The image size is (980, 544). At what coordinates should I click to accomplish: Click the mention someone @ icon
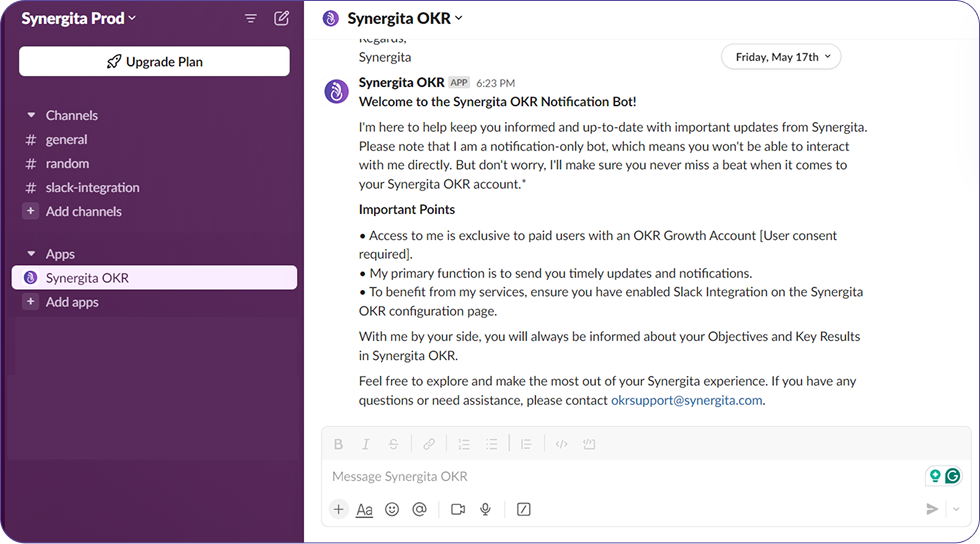pos(419,509)
